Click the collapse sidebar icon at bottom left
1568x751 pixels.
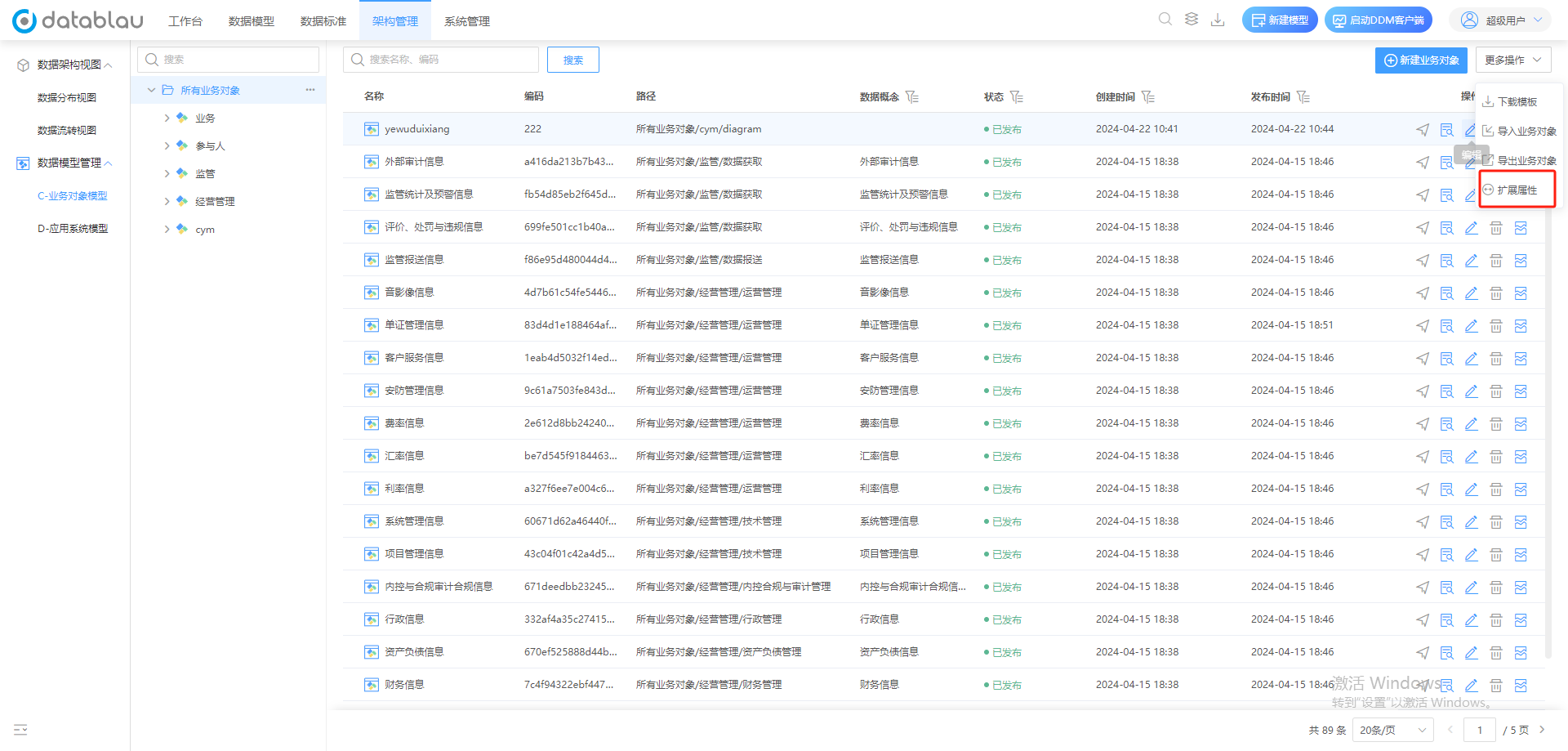pos(20,730)
